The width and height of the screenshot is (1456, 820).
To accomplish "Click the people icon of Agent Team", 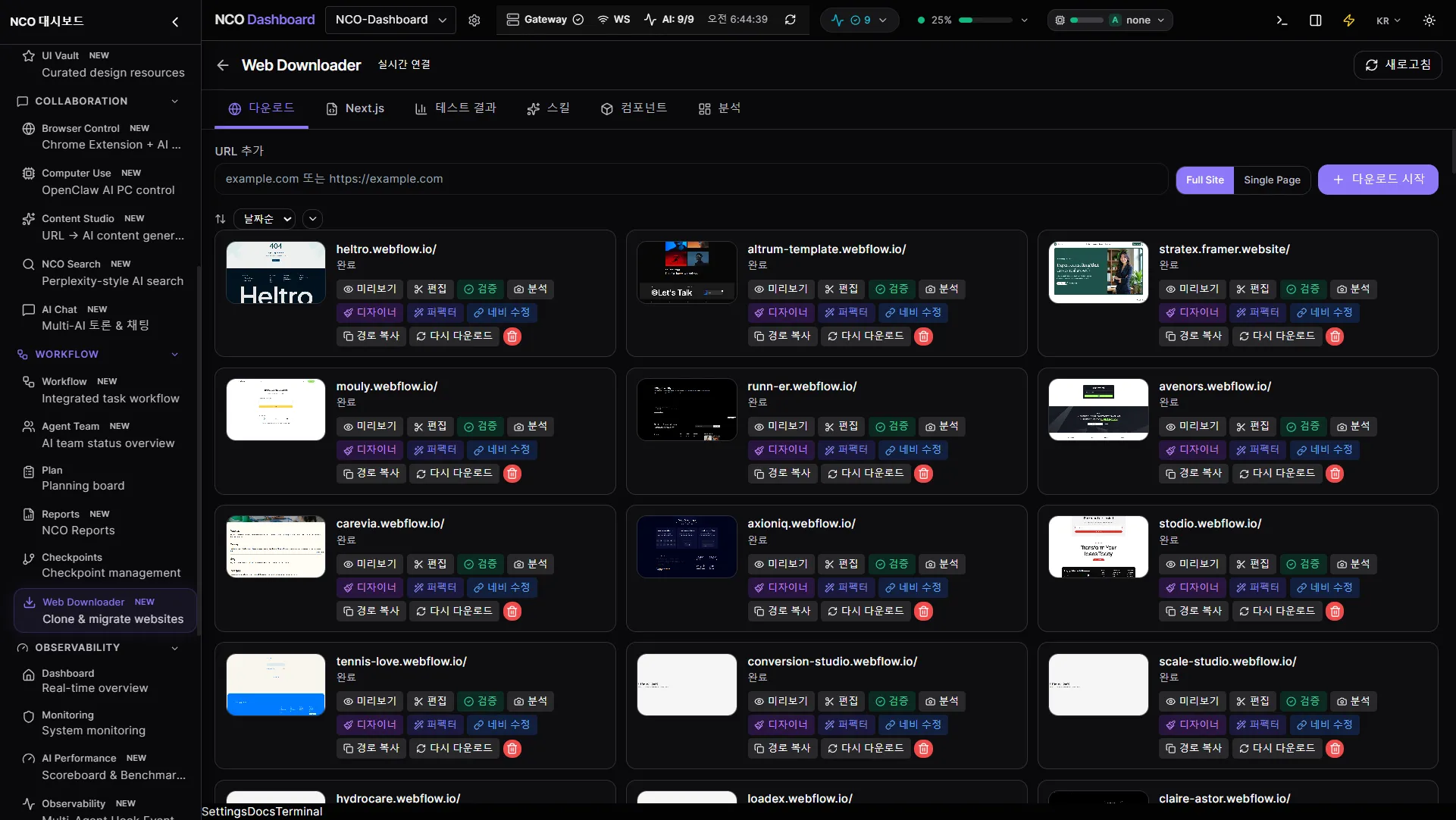I will (29, 427).
